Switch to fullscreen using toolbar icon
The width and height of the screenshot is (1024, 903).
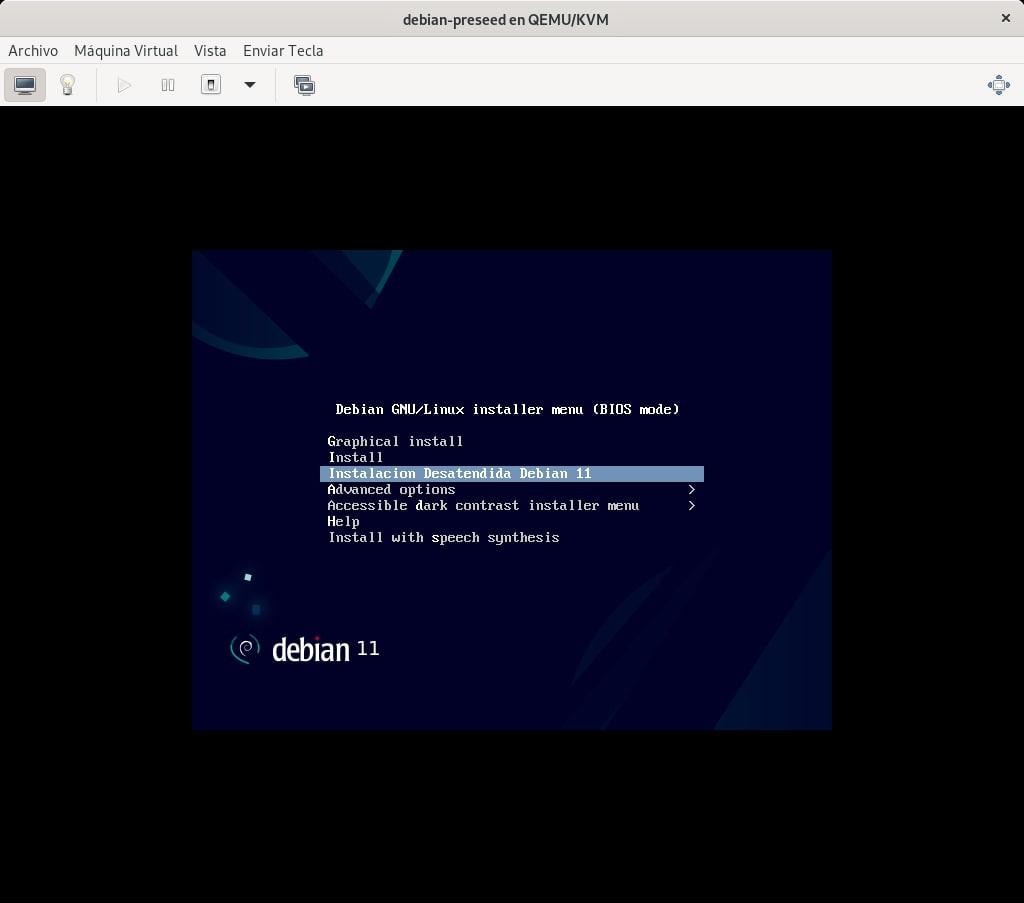pyautogui.click(x=998, y=85)
